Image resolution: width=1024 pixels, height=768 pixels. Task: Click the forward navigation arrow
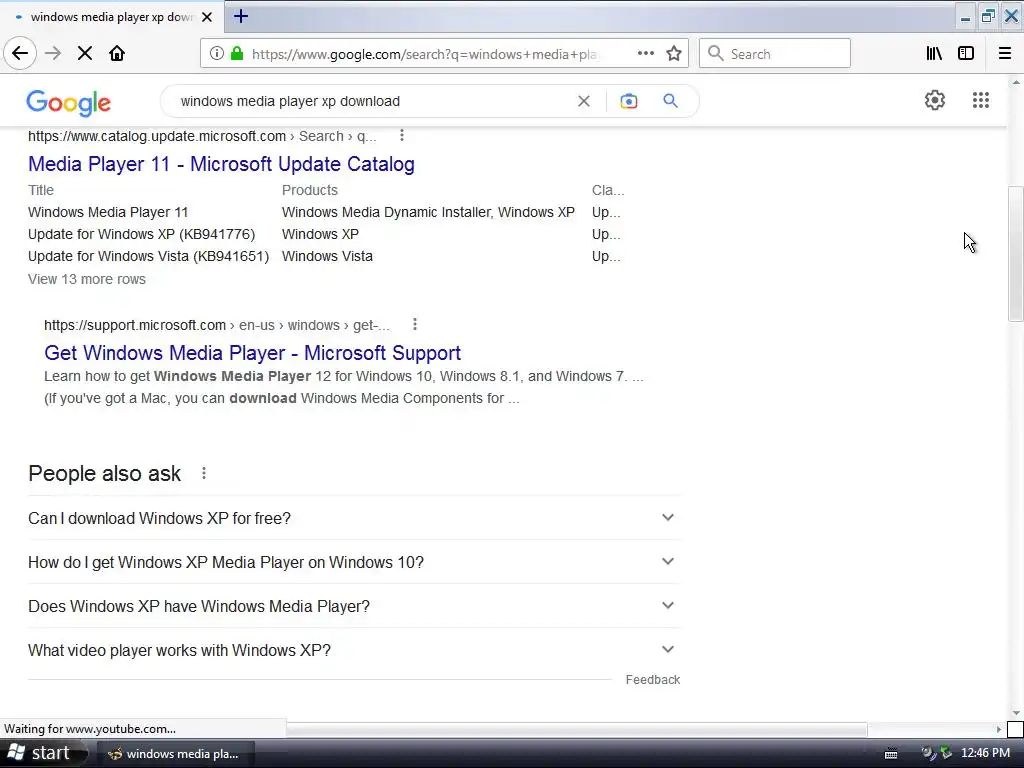coord(53,54)
